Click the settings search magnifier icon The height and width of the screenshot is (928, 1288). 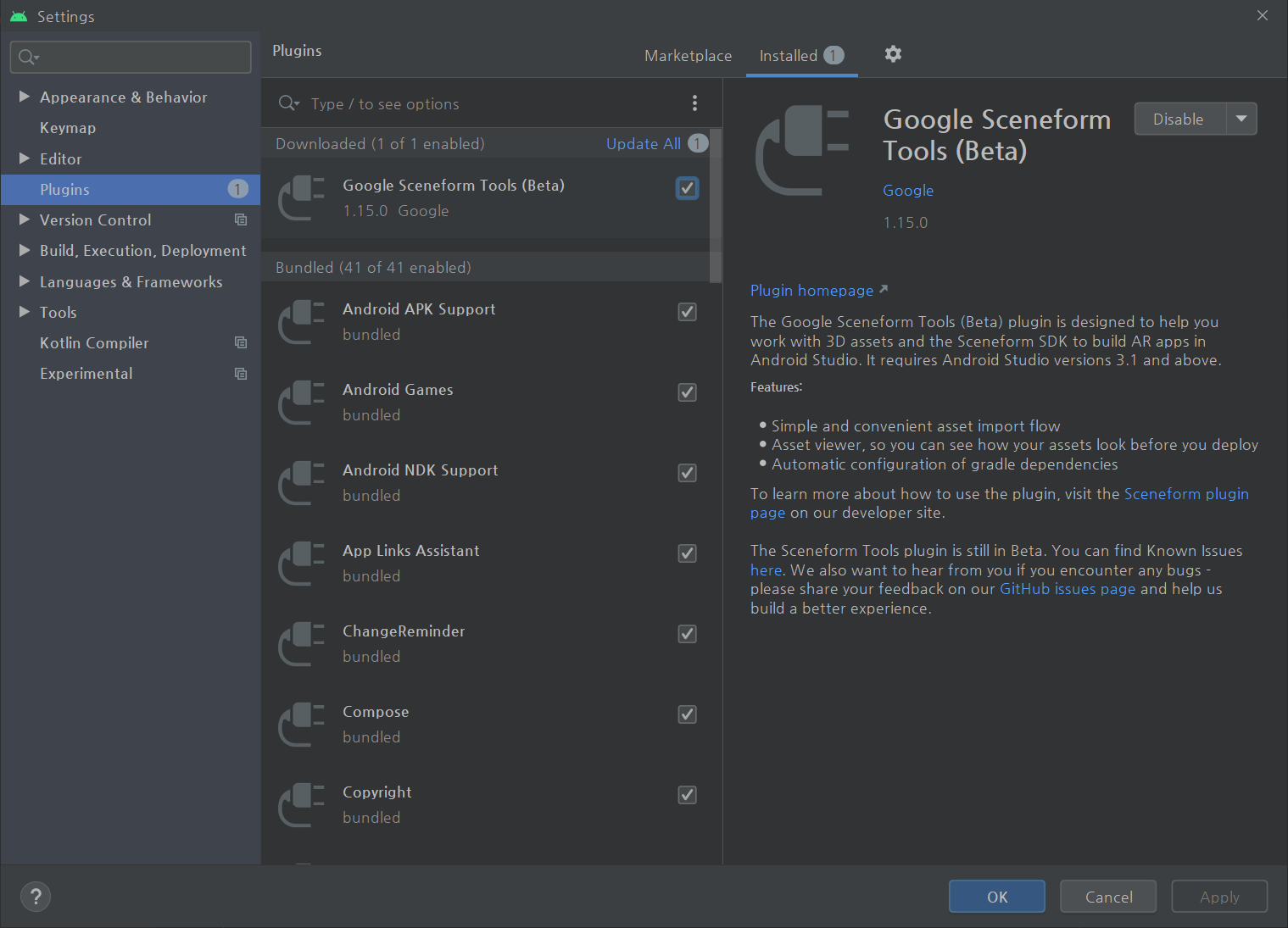(28, 57)
